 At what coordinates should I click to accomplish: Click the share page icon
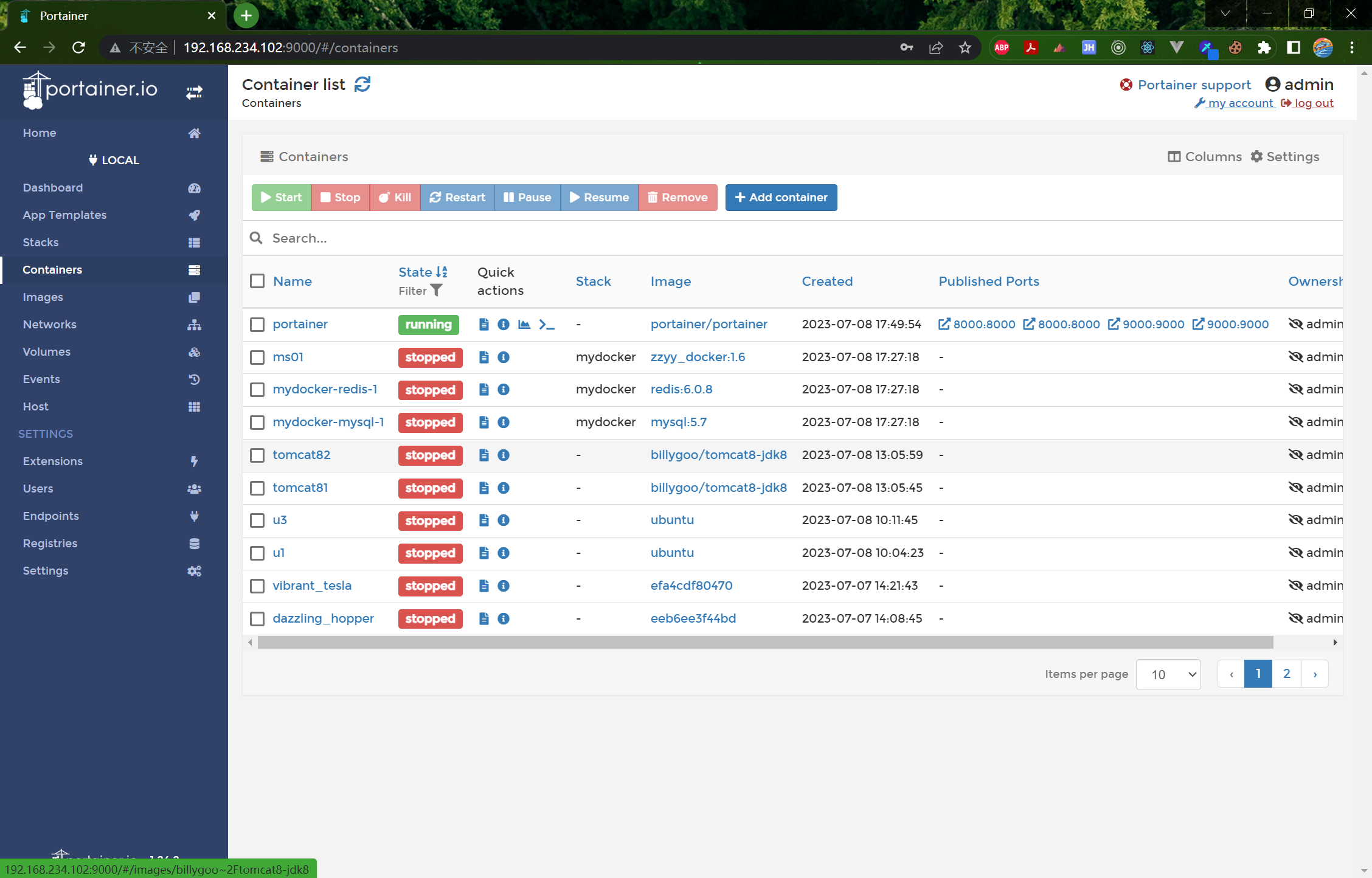coord(936,47)
